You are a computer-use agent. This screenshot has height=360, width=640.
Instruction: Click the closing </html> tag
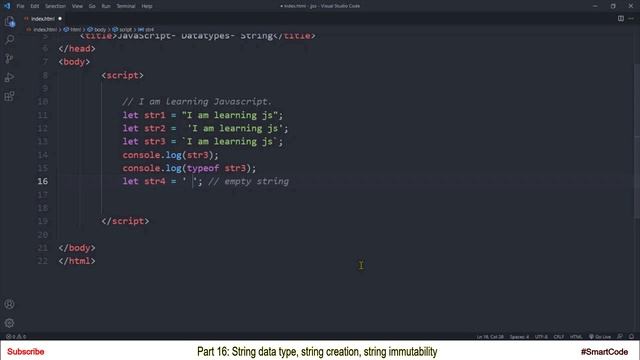(x=77, y=261)
